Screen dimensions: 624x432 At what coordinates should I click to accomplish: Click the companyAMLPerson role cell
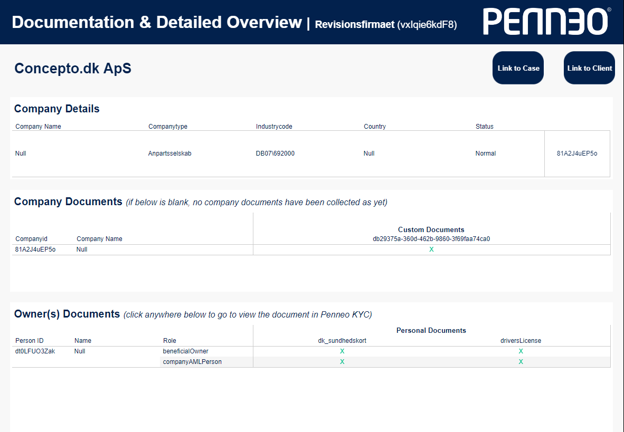pyautogui.click(x=192, y=362)
